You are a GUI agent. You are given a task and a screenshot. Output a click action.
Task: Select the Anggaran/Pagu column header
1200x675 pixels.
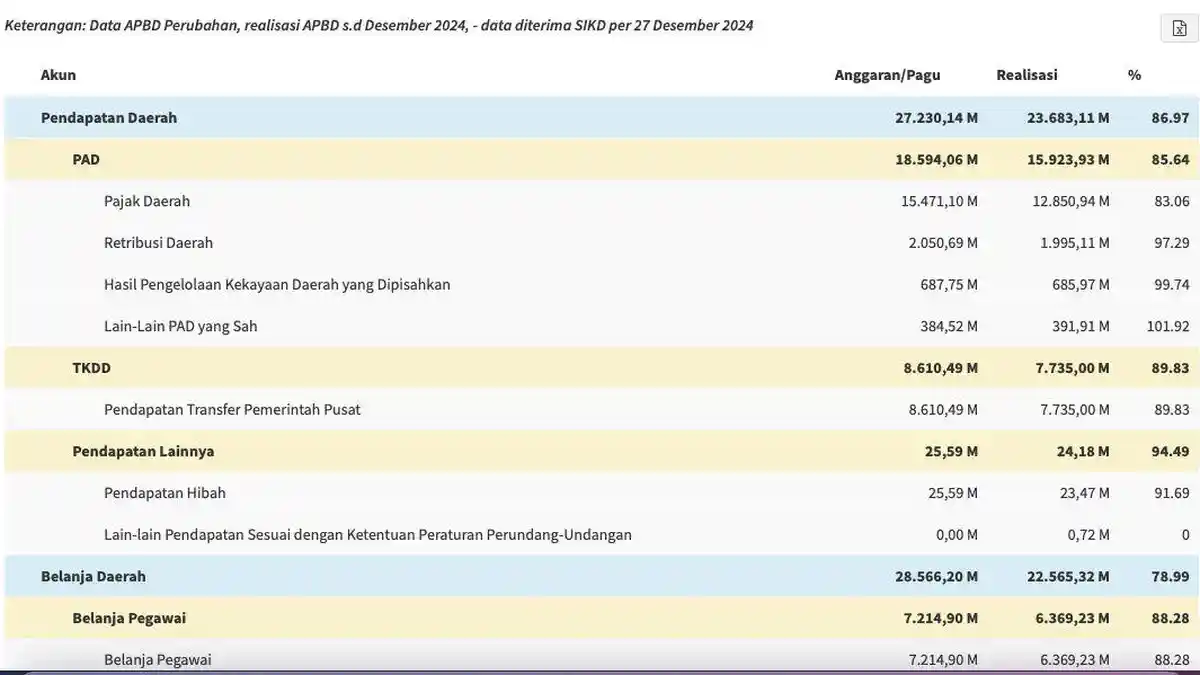pos(887,75)
